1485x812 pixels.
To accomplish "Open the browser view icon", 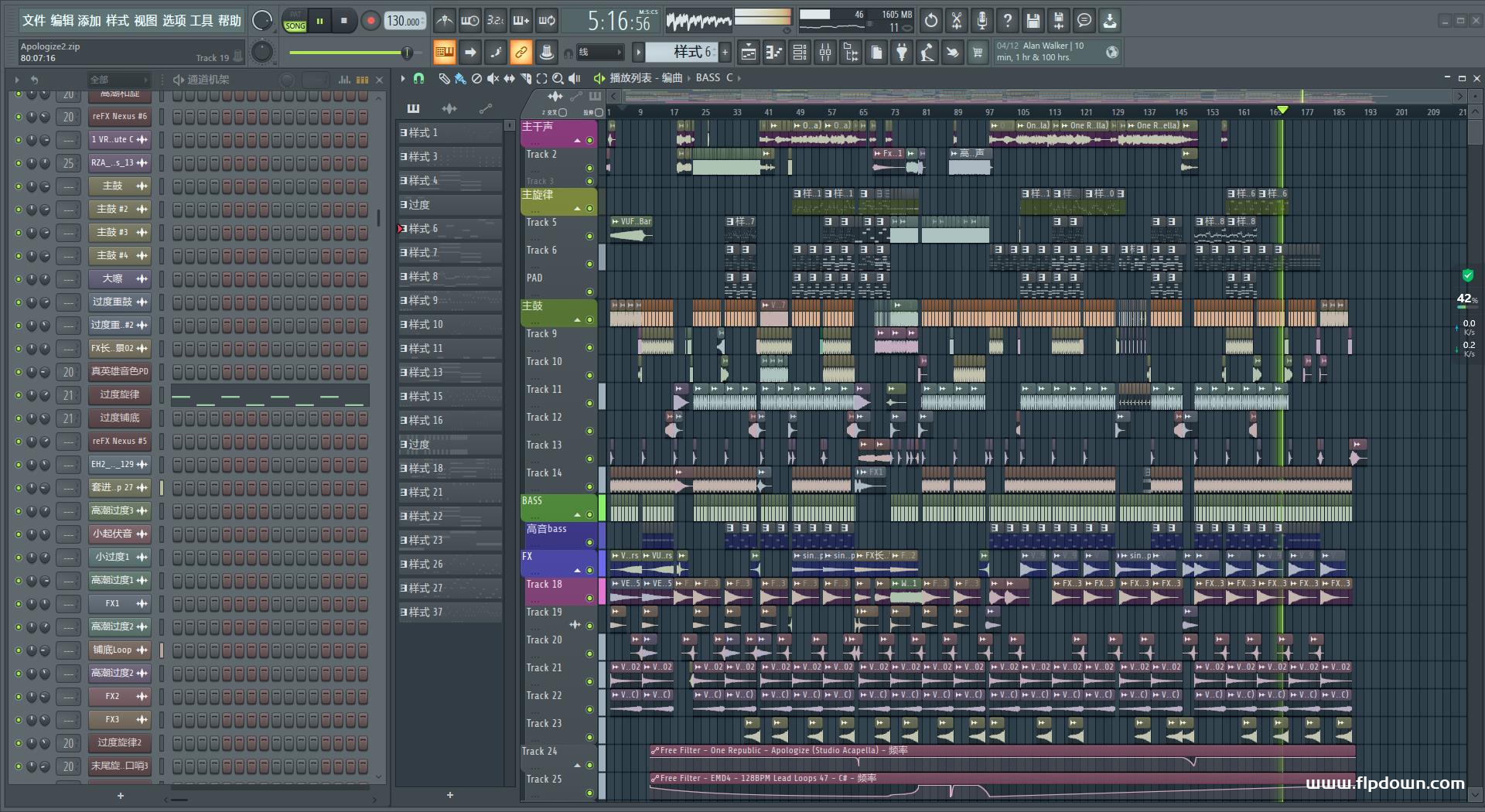I will 851,53.
